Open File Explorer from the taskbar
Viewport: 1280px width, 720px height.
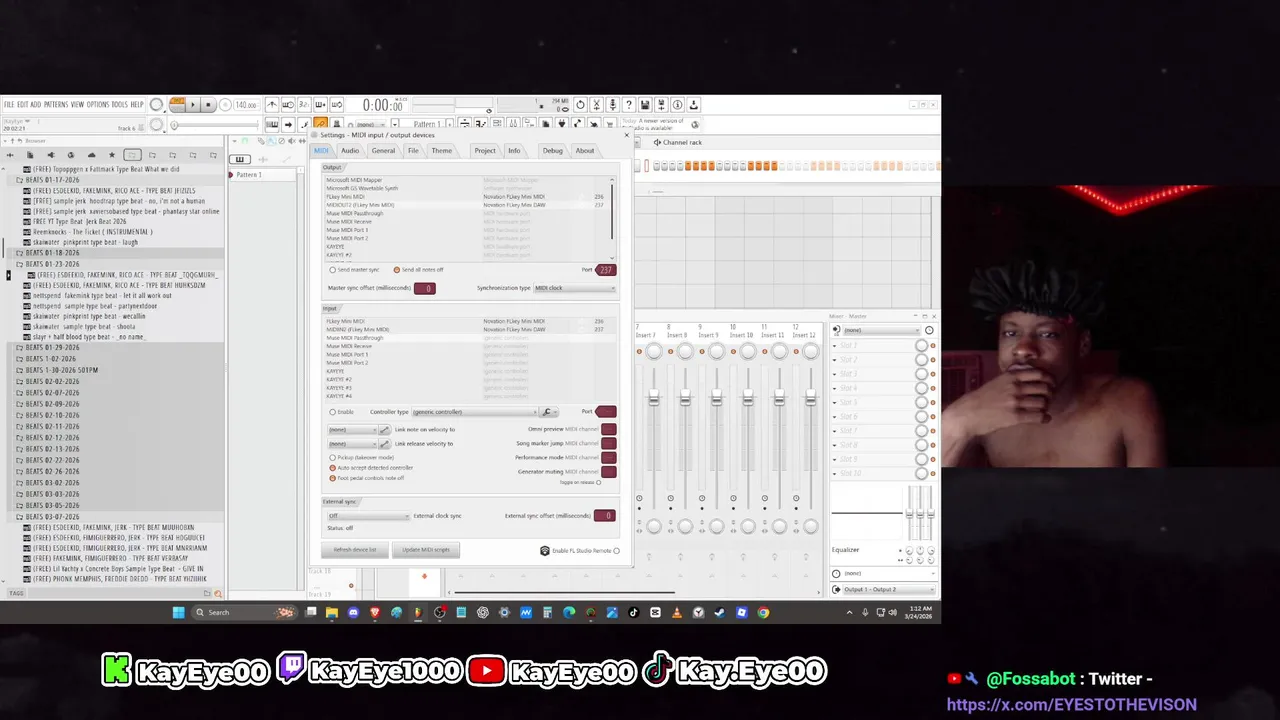(331, 612)
